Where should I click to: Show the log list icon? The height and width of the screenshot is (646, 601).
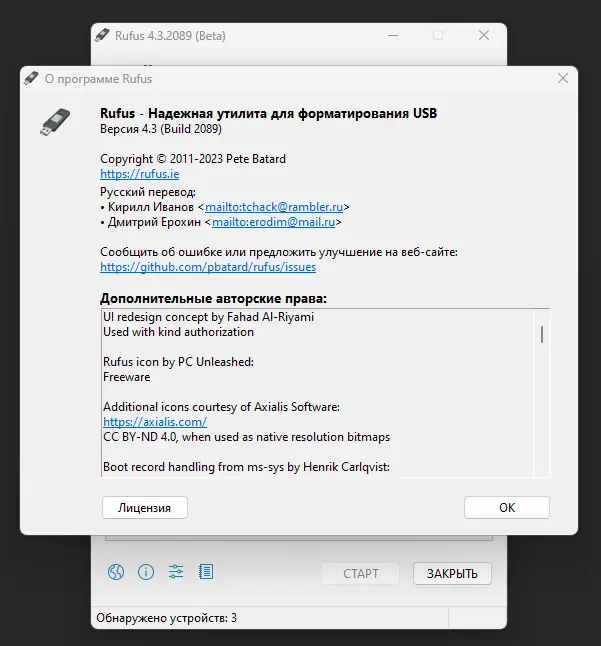tap(206, 572)
